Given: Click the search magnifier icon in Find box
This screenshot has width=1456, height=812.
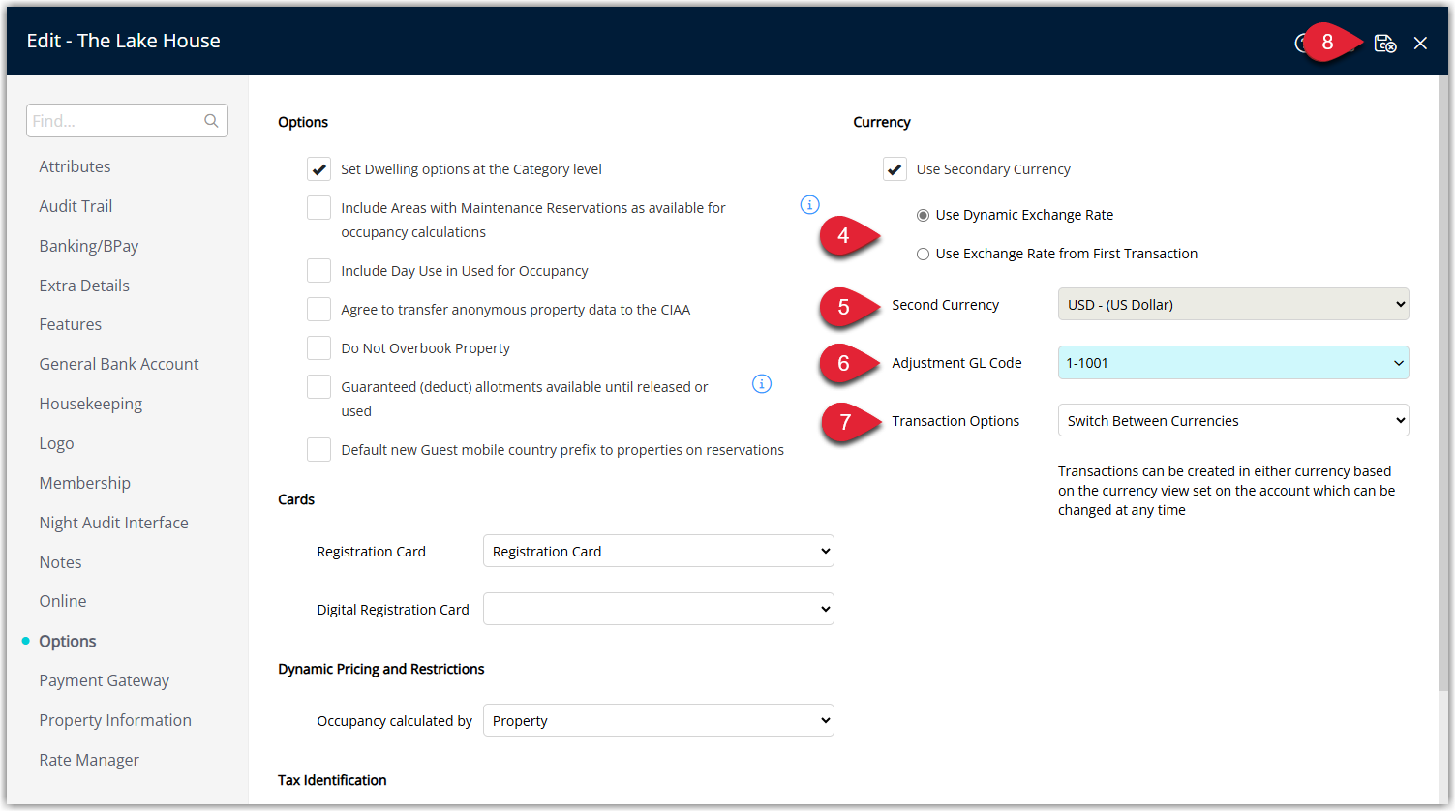Looking at the screenshot, I should [x=211, y=121].
